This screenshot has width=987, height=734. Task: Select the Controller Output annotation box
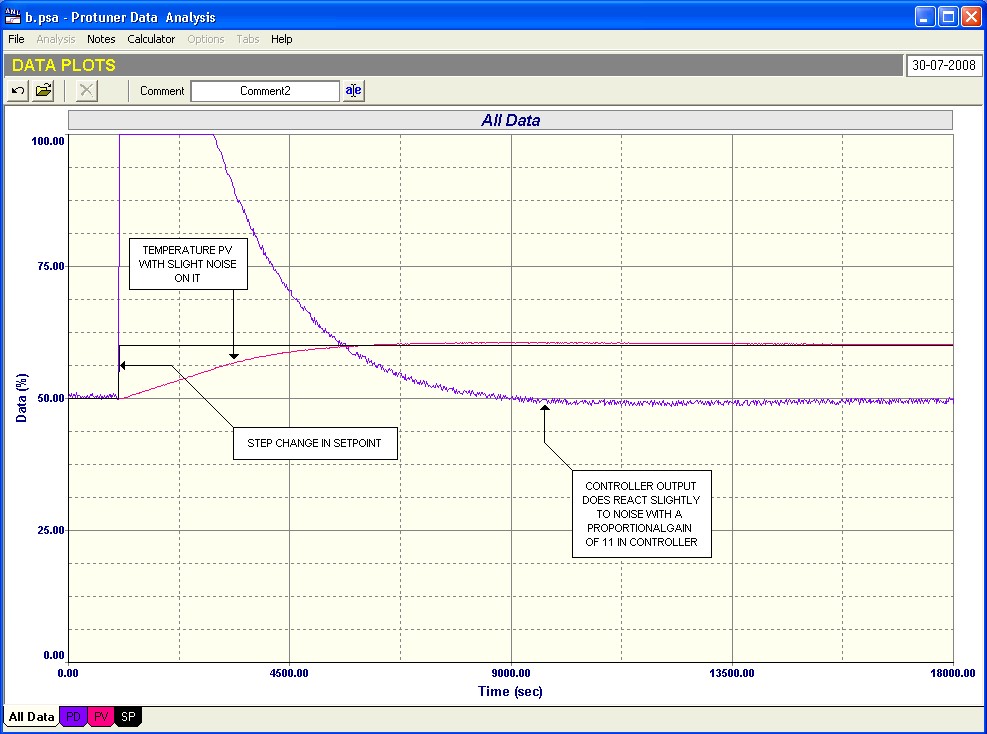(x=641, y=513)
